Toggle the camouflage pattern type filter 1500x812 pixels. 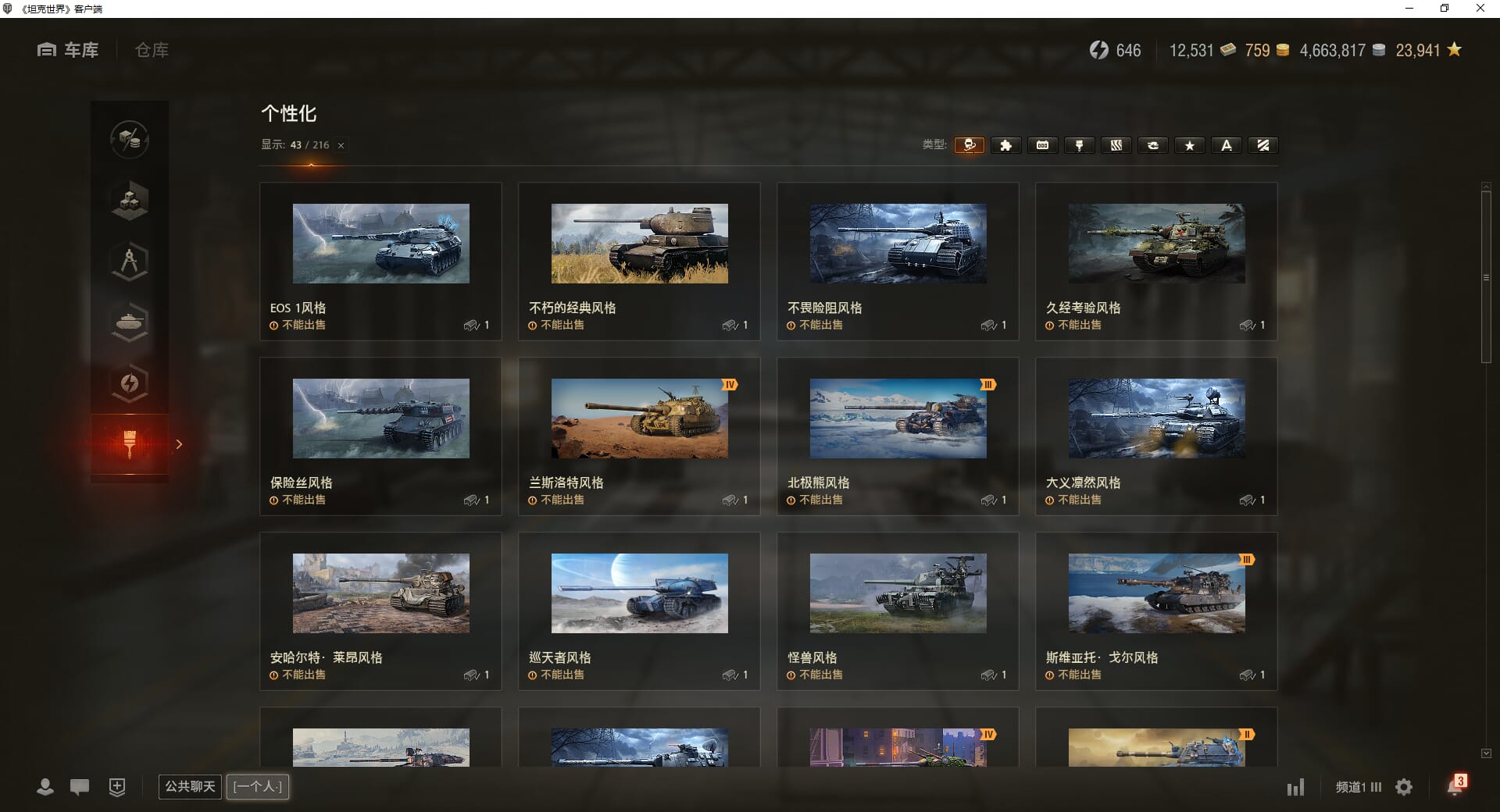[1116, 145]
